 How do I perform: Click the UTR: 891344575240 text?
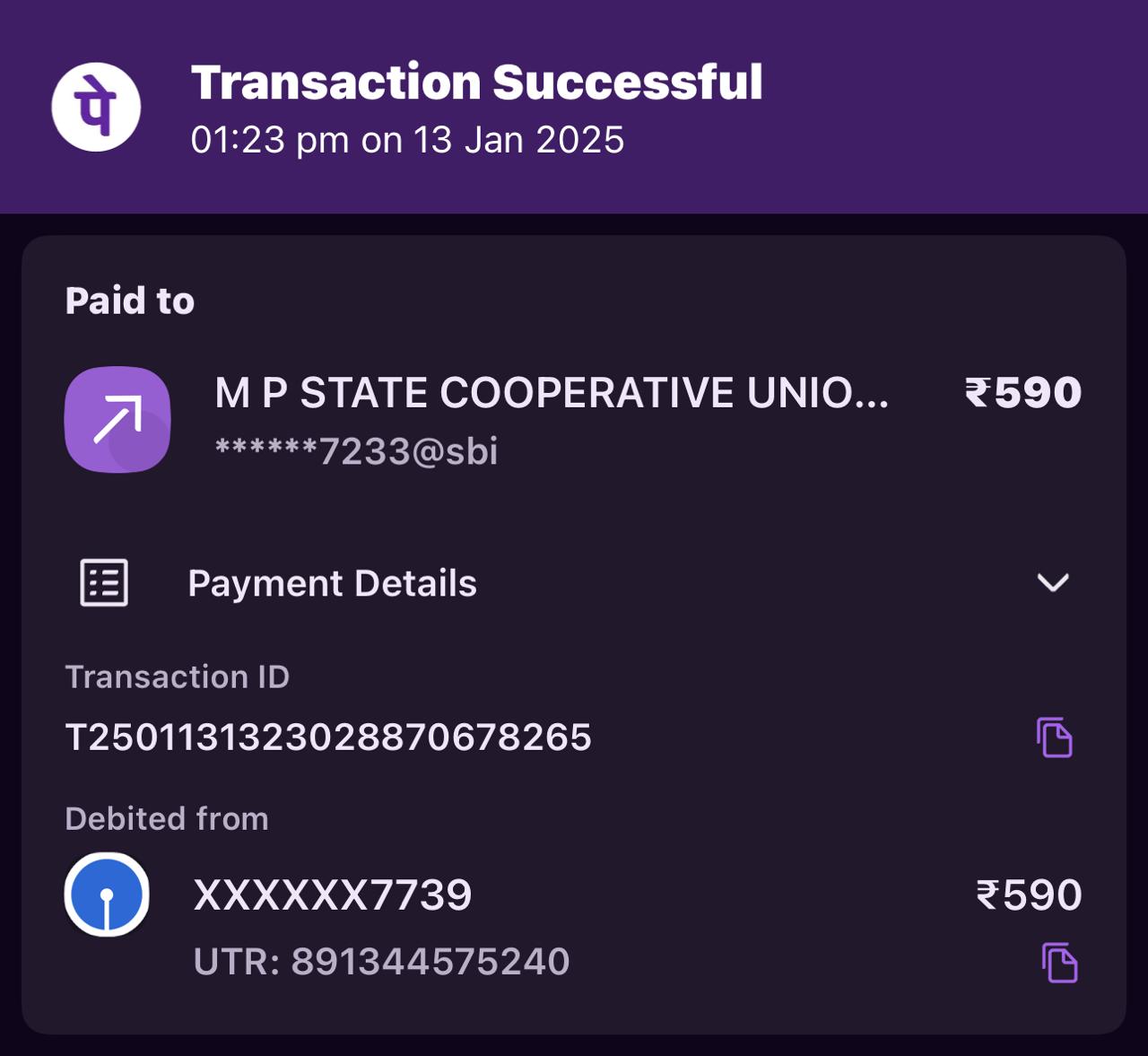point(381,962)
